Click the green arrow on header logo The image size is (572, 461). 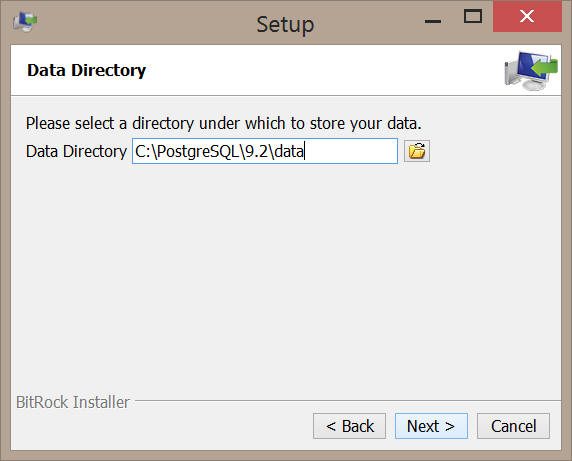544,67
